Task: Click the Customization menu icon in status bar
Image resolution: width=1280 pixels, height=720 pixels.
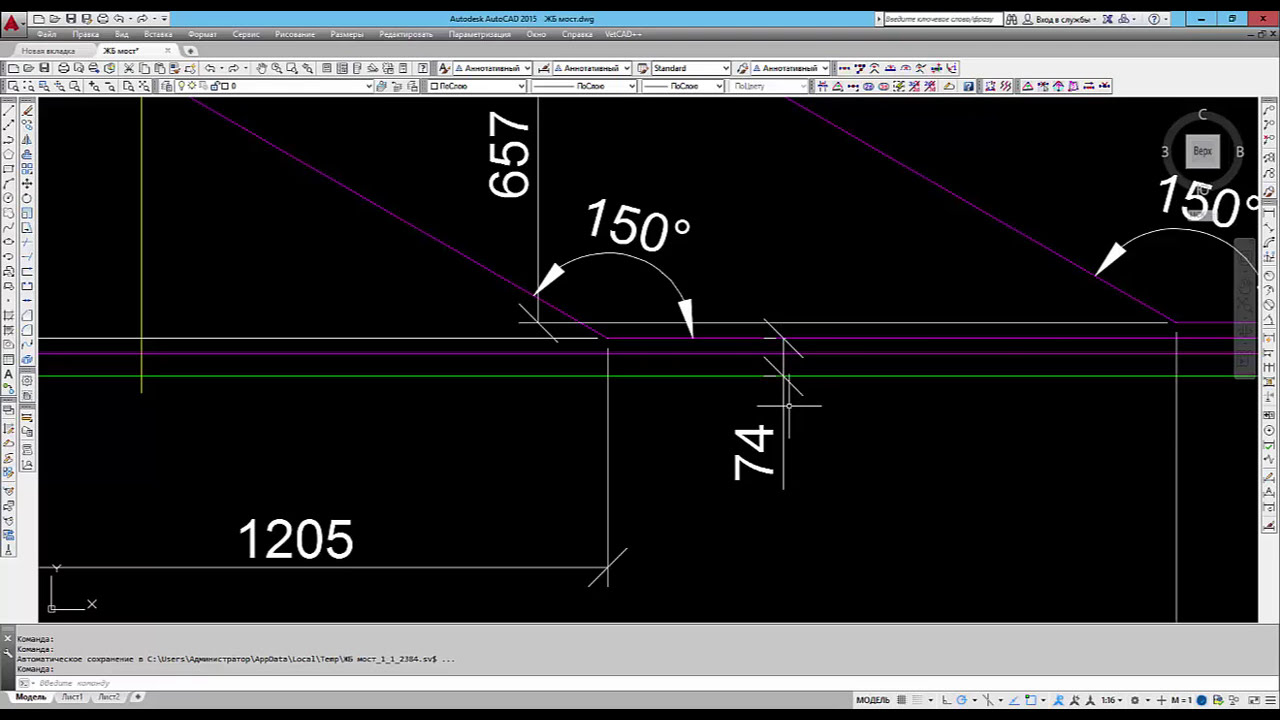Action: pyautogui.click(x=1271, y=700)
